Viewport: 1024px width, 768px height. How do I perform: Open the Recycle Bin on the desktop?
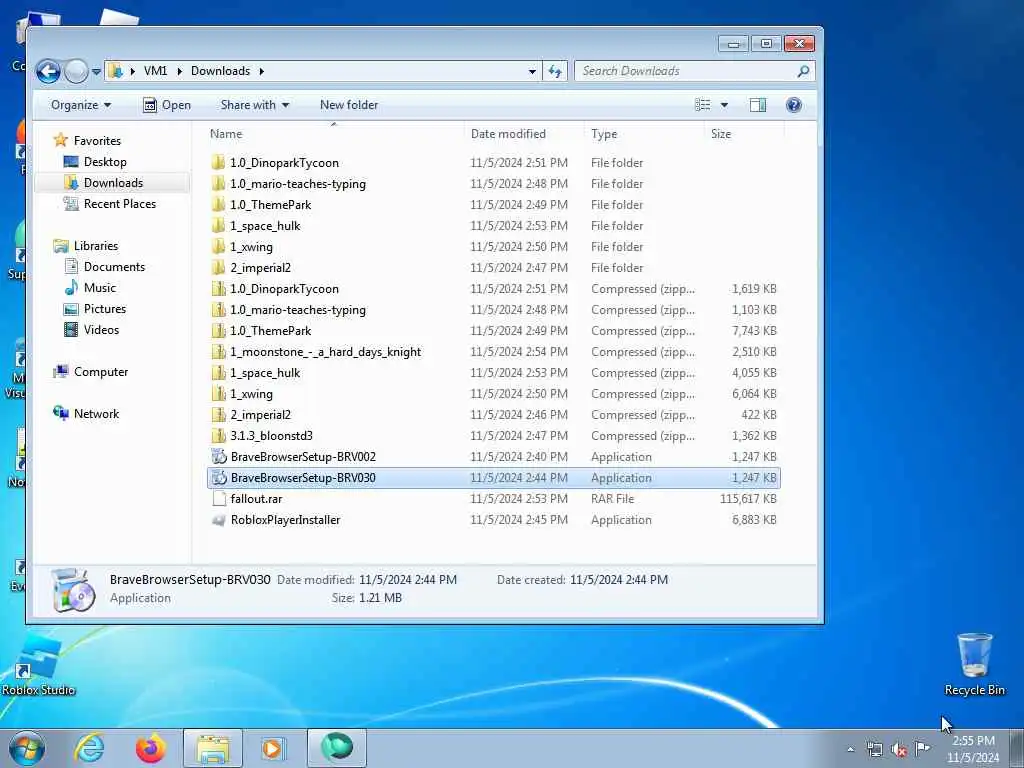coord(974,664)
